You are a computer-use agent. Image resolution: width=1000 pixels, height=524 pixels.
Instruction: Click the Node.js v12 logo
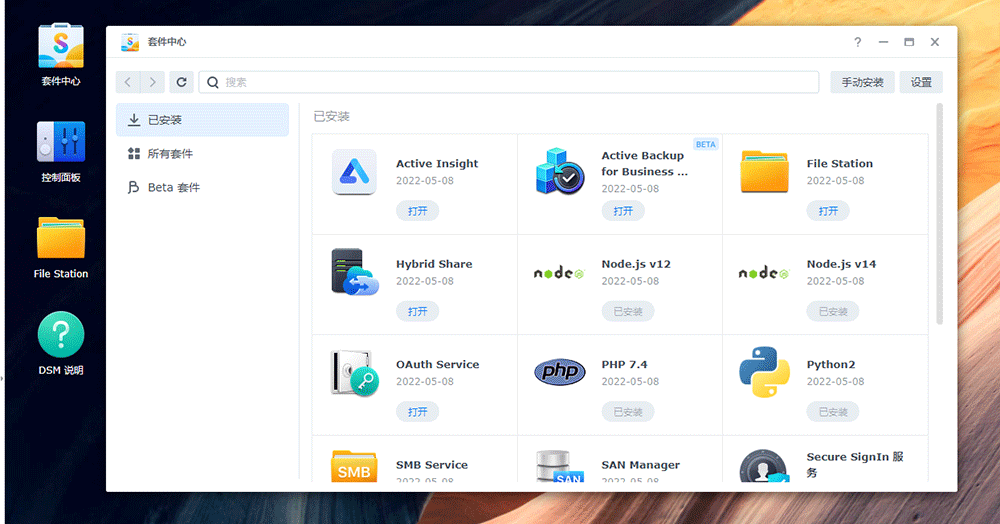559,273
